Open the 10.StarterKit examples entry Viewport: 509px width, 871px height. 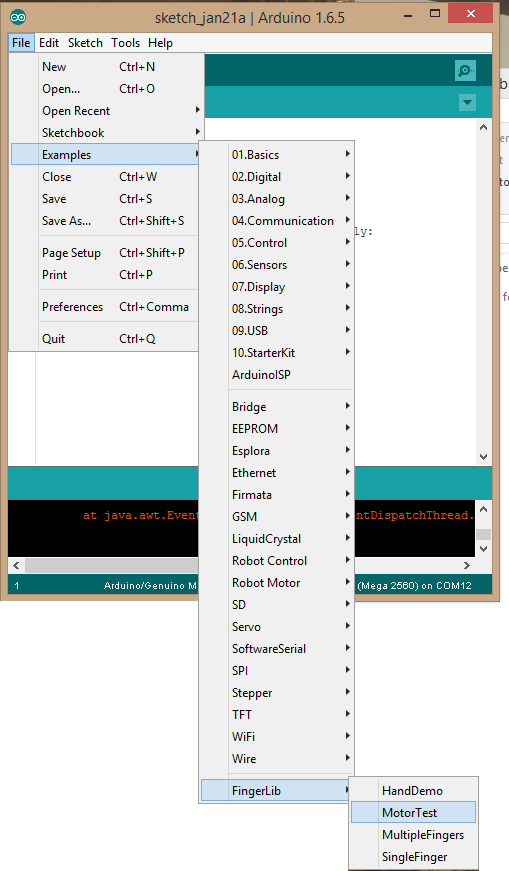277,353
